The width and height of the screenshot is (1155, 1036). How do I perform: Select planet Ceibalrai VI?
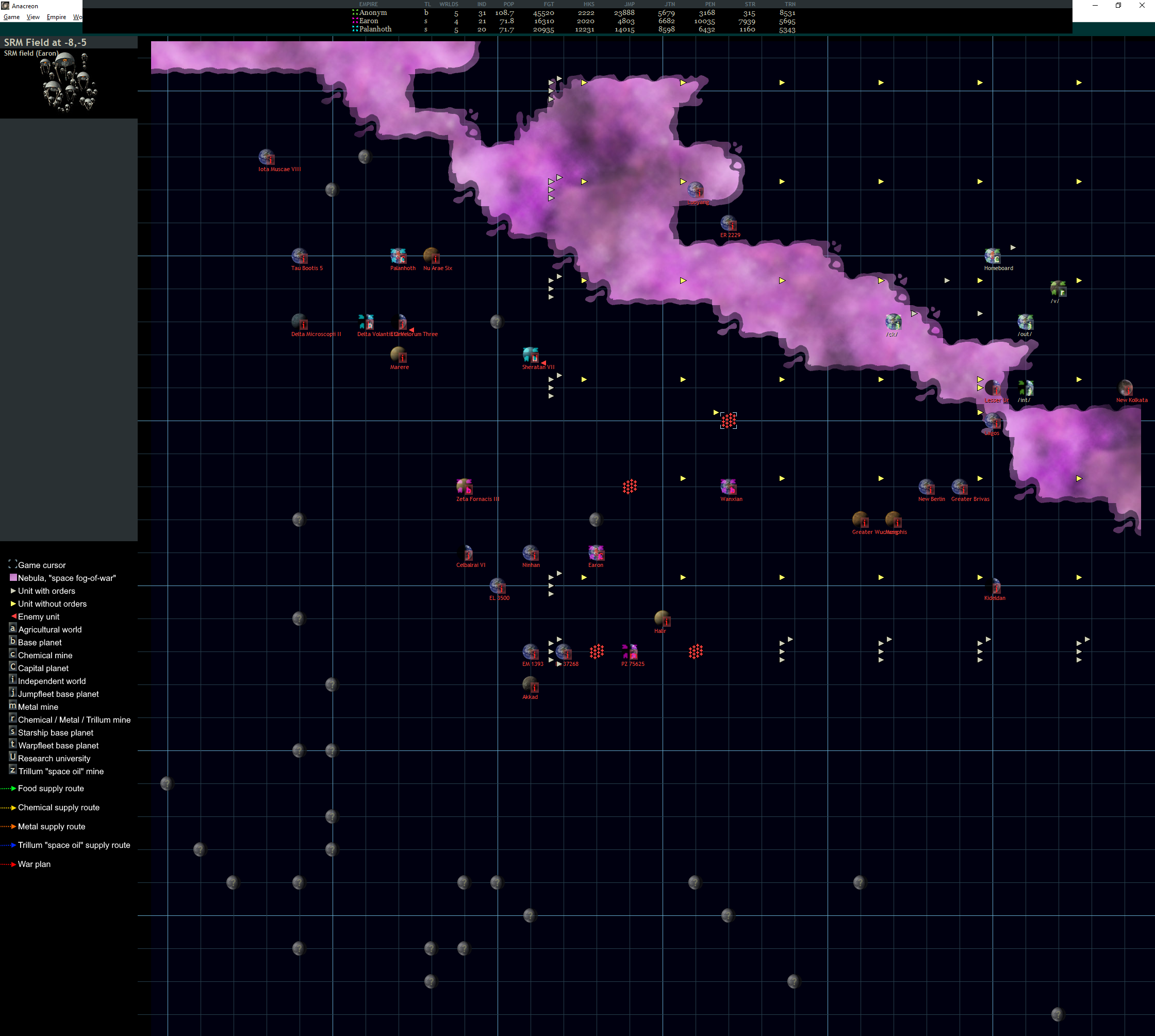tap(465, 553)
